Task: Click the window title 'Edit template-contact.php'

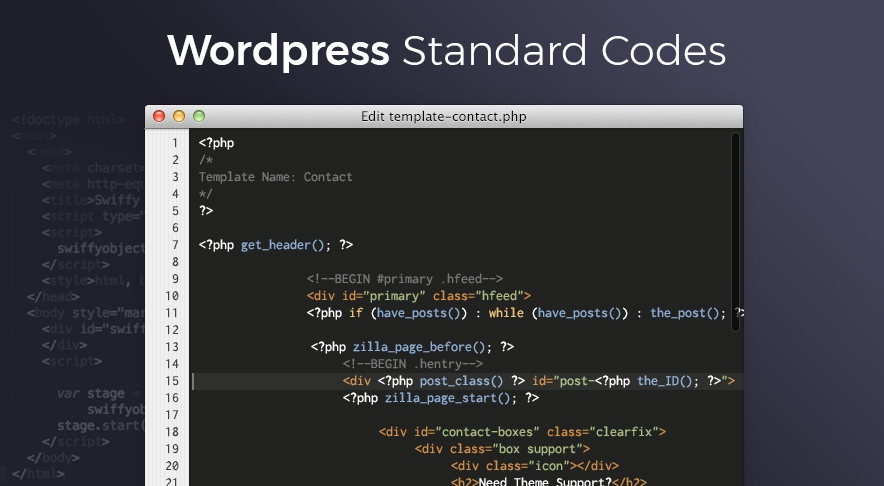Action: (x=444, y=117)
